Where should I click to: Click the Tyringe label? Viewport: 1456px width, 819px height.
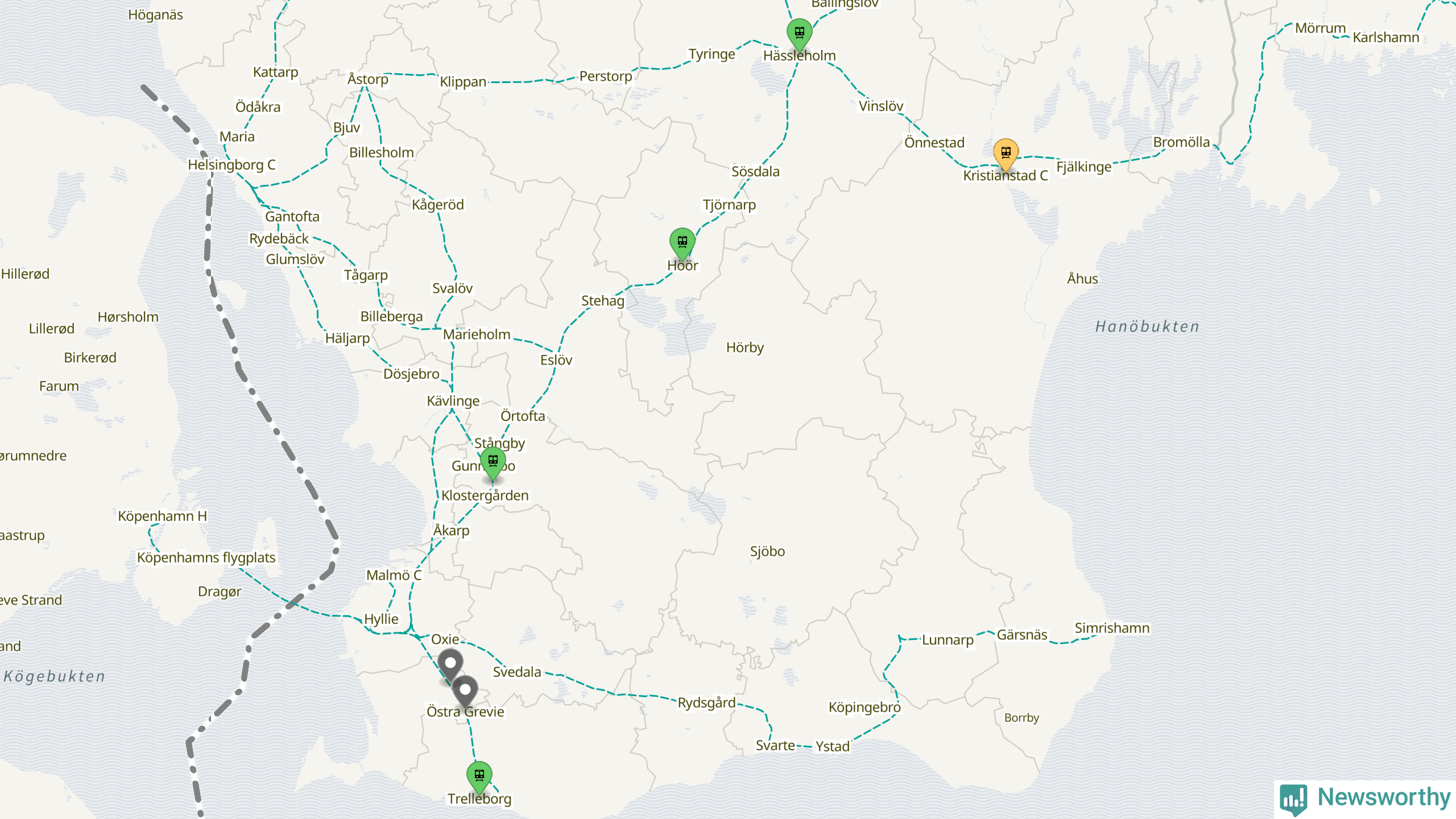tap(712, 54)
